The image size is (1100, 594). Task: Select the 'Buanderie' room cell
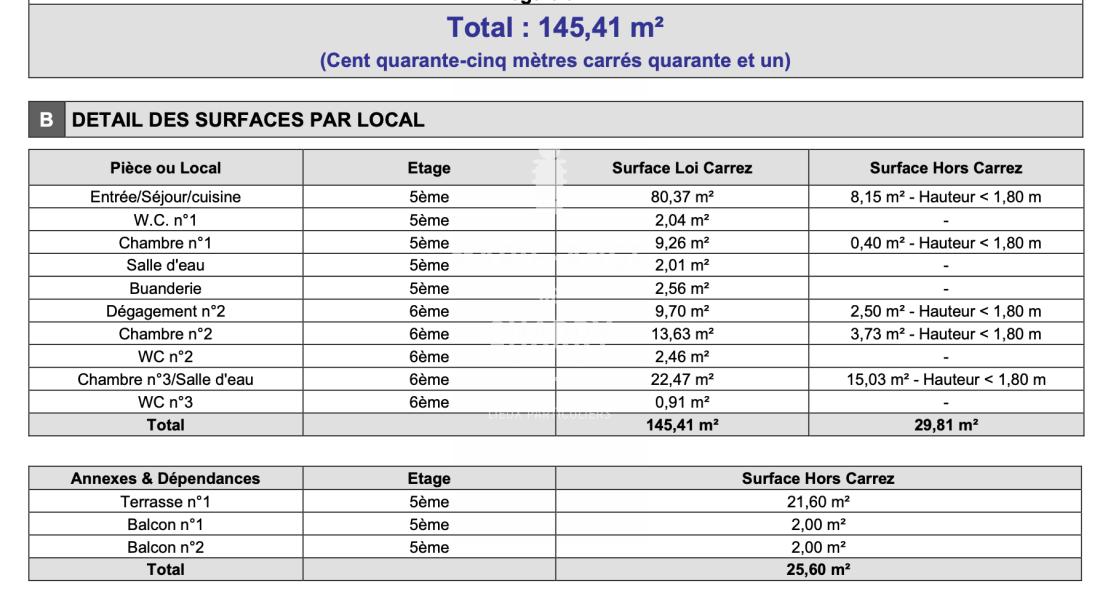tap(166, 288)
